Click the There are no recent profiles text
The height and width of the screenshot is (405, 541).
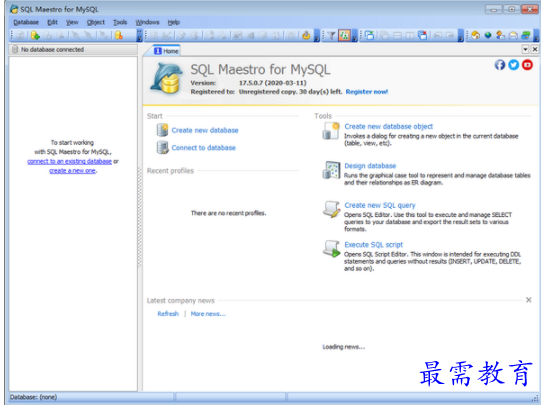tap(228, 213)
